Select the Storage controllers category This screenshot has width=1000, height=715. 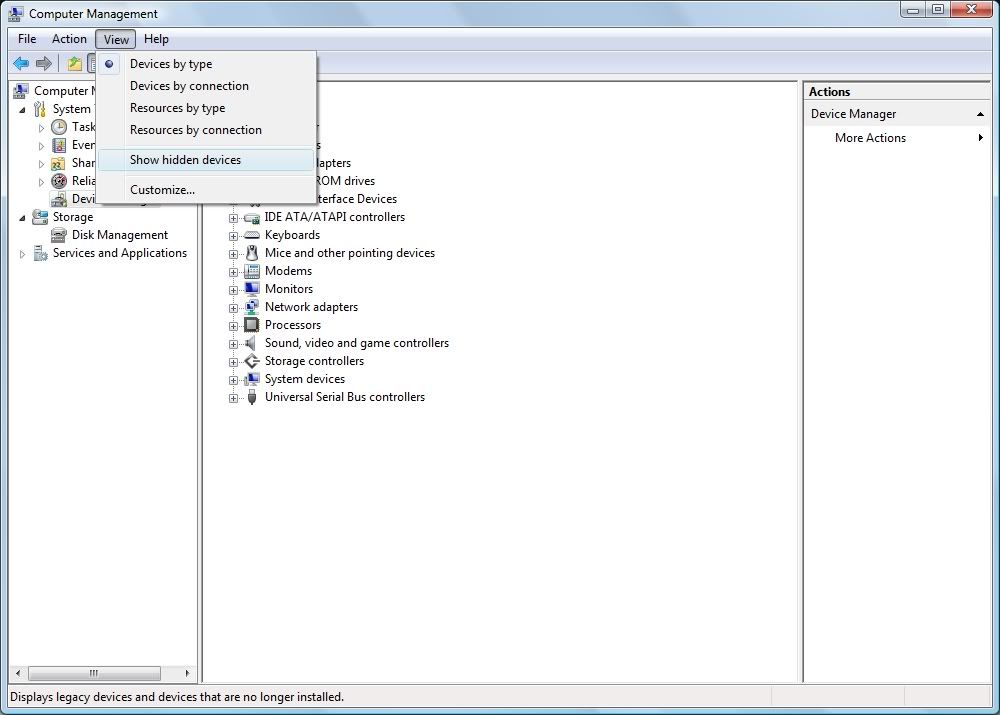(x=314, y=361)
